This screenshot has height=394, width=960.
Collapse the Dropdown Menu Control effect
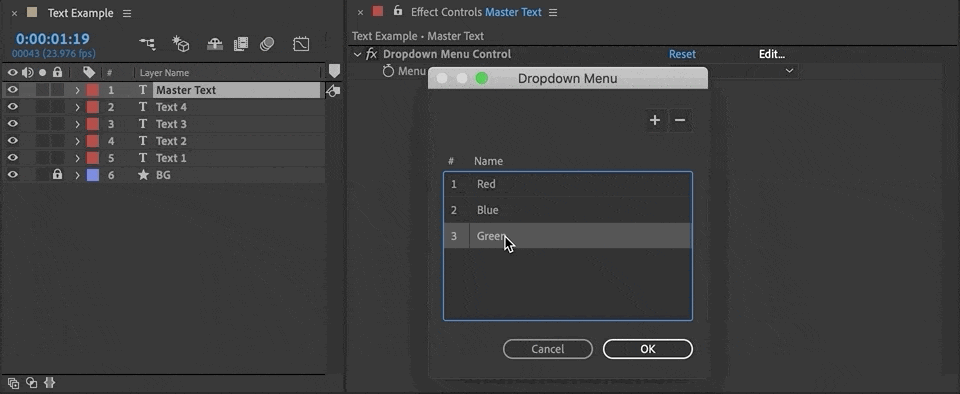tap(358, 54)
